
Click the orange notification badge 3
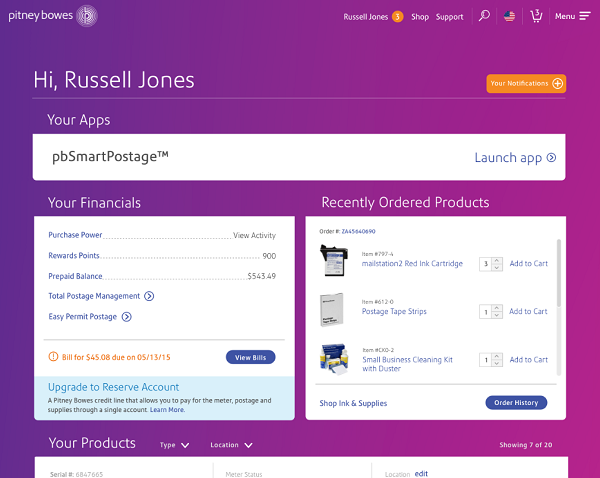(398, 17)
